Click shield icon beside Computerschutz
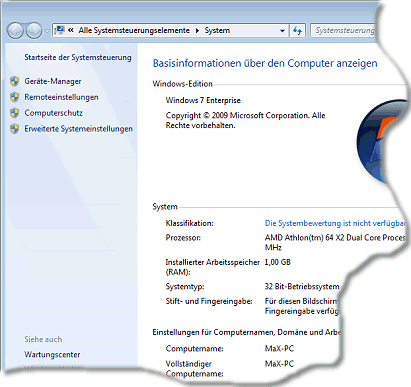411x387 pixels. (15, 113)
